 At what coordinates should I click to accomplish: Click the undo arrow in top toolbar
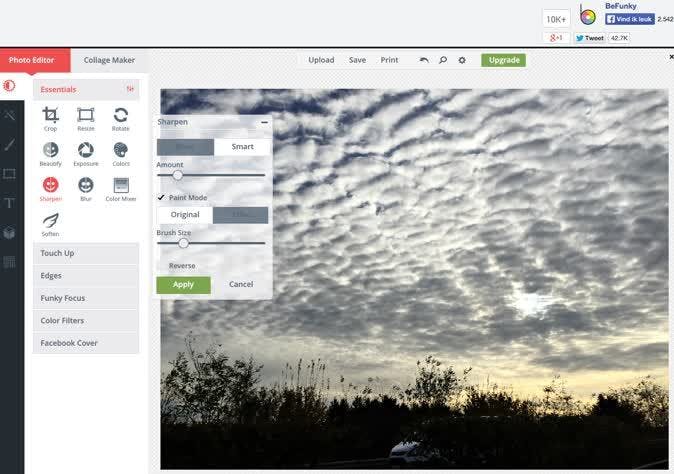tap(424, 60)
